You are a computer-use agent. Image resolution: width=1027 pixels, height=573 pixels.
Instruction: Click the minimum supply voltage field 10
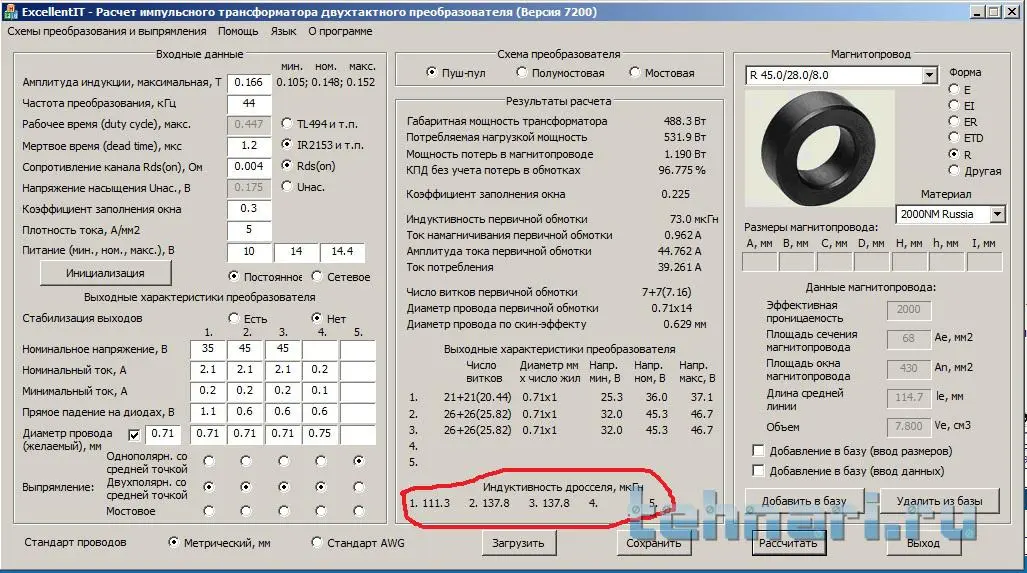(x=249, y=251)
